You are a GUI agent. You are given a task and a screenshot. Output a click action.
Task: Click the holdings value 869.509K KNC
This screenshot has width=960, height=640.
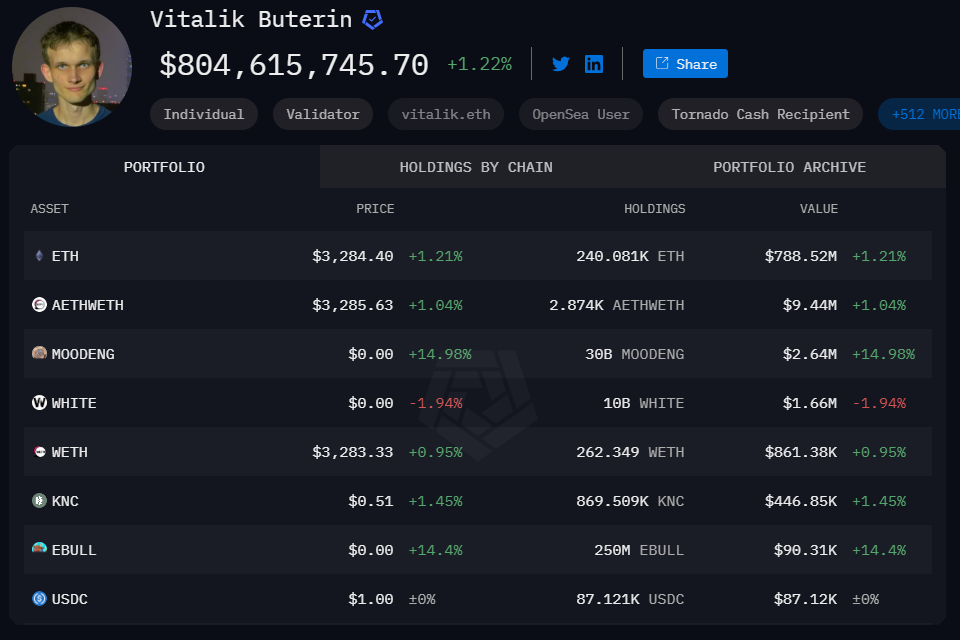click(630, 501)
